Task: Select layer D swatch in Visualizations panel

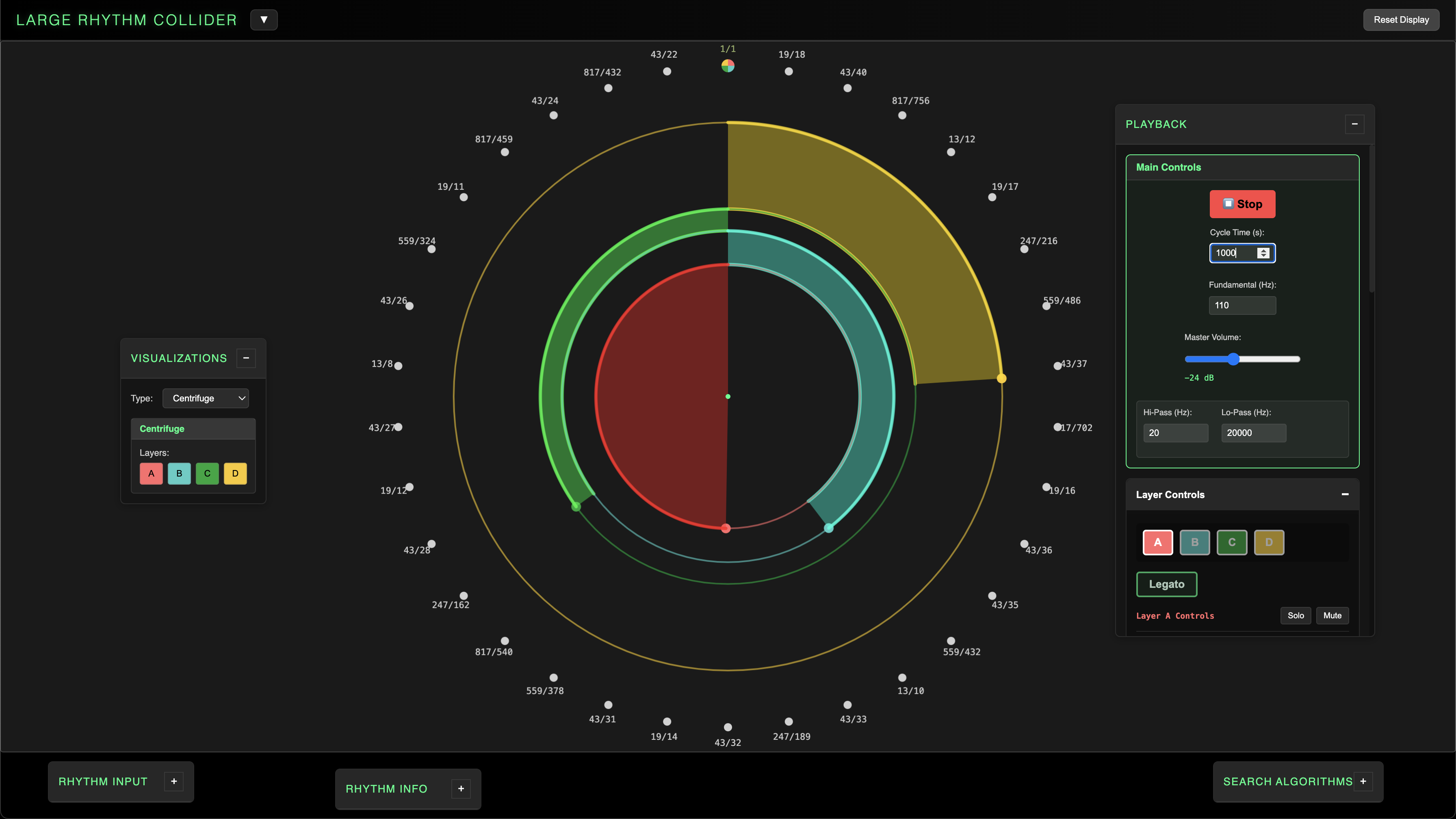Action: click(x=236, y=474)
